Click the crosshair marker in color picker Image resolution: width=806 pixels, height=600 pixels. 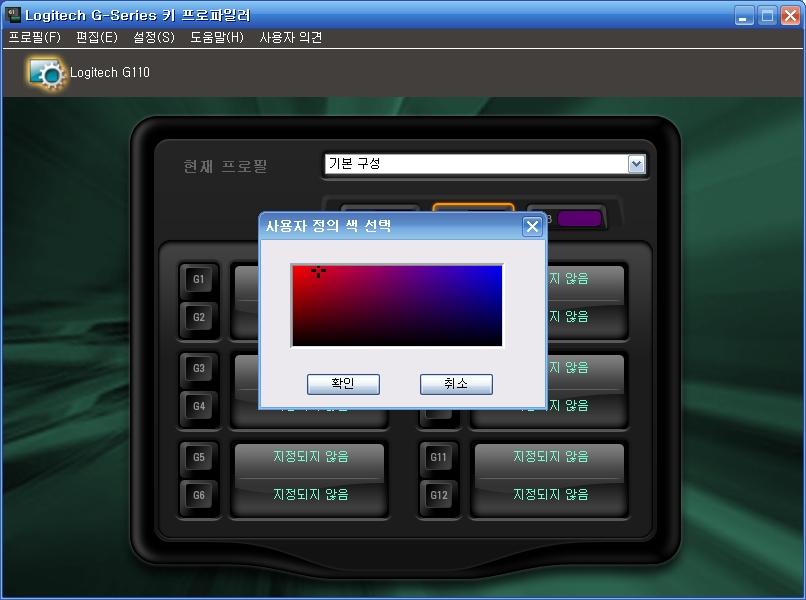coord(319,271)
